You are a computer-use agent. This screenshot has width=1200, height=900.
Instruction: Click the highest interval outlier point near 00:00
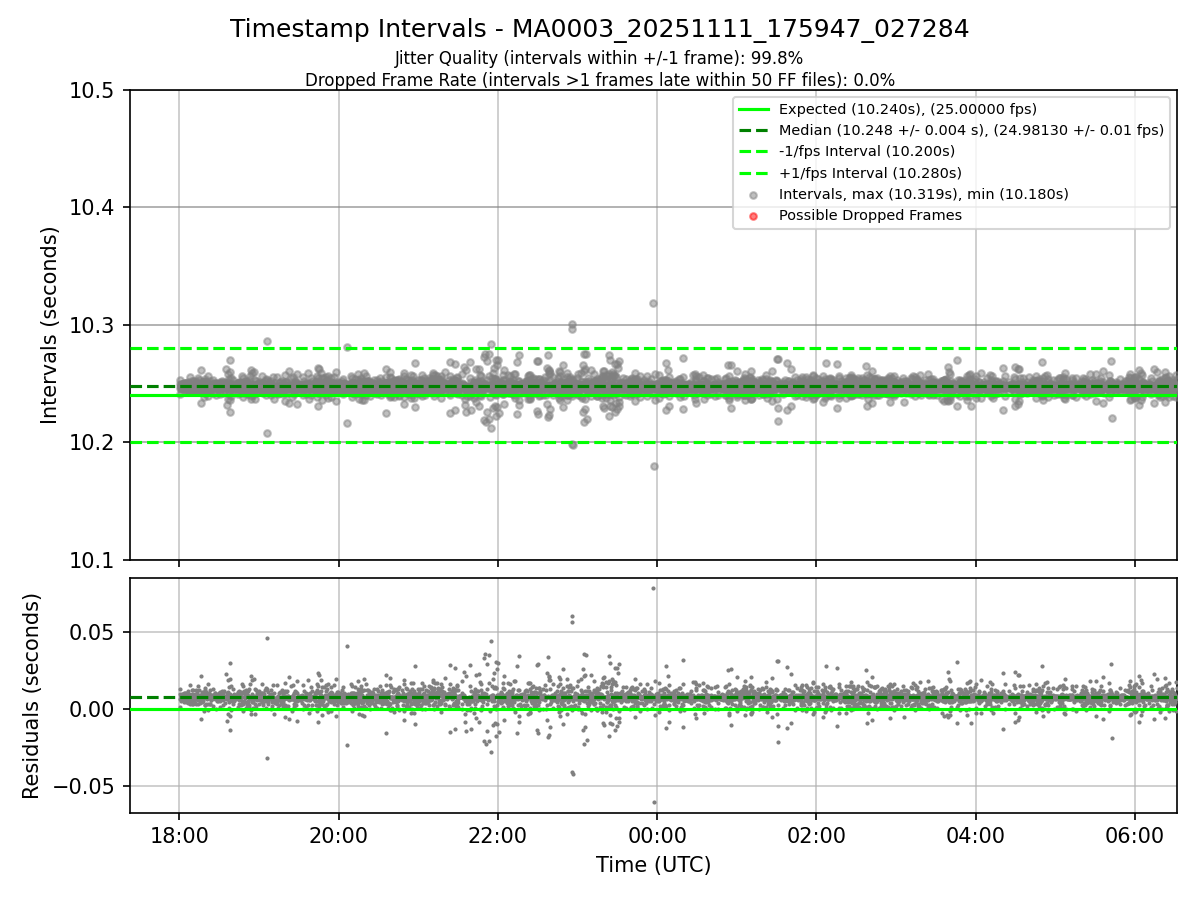click(x=653, y=303)
